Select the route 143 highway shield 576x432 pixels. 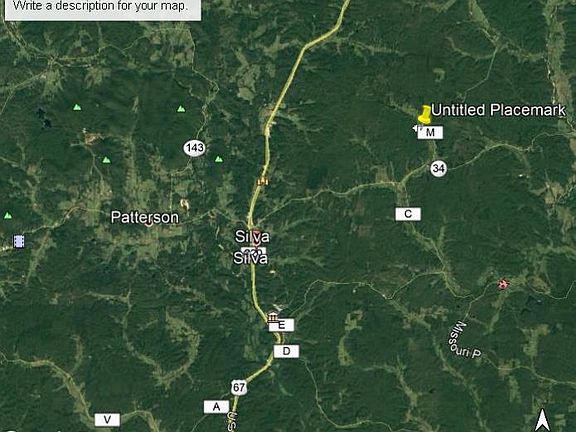click(194, 148)
